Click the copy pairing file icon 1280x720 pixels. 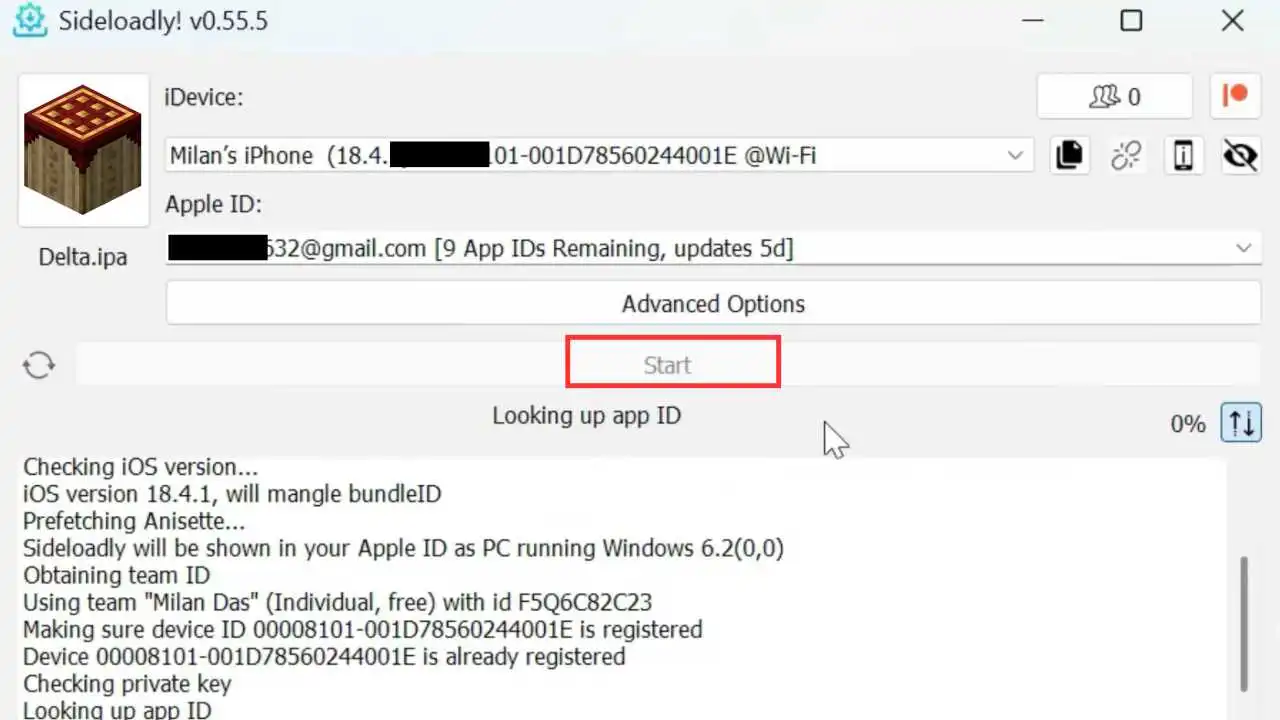[1069, 155]
